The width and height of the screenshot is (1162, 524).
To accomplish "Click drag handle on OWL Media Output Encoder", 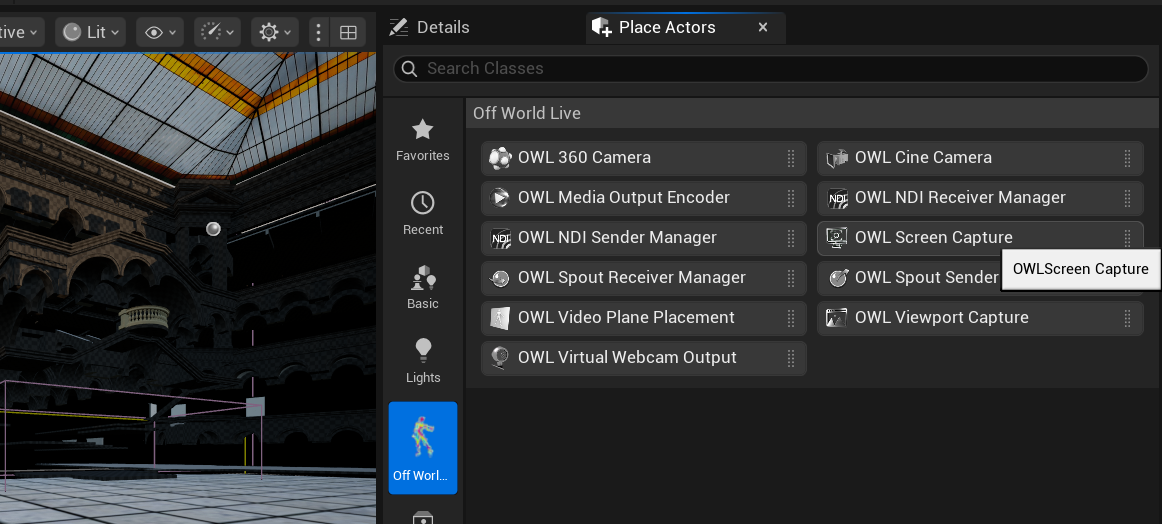I will click(x=791, y=198).
